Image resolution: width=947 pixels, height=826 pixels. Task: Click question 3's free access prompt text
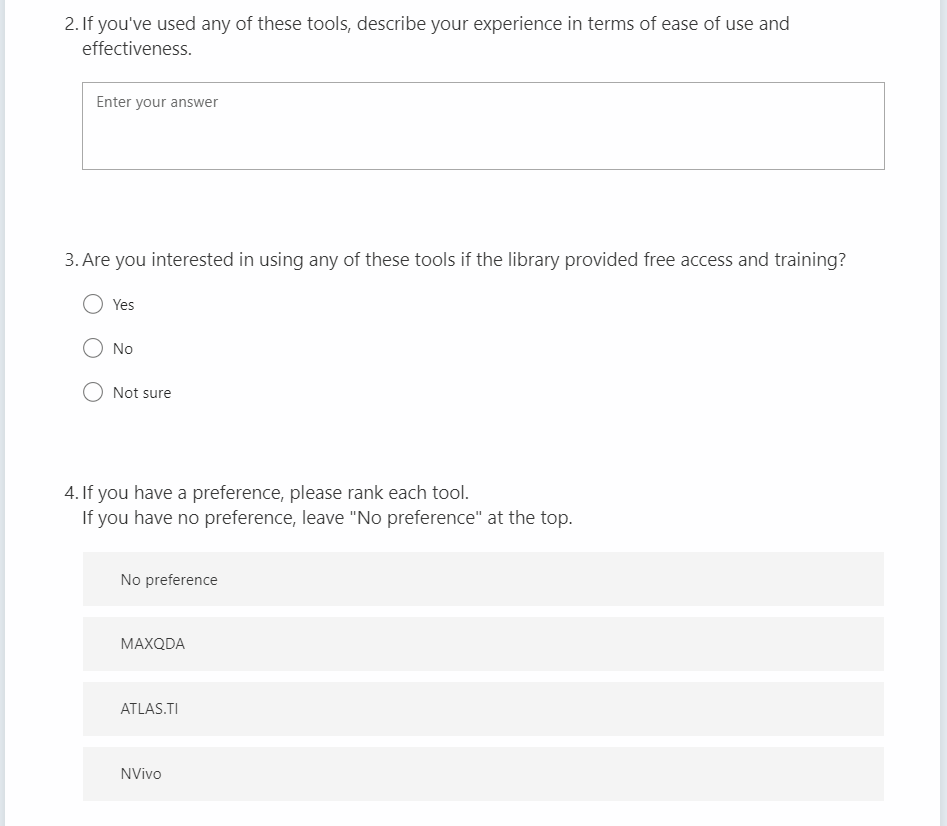click(x=464, y=260)
